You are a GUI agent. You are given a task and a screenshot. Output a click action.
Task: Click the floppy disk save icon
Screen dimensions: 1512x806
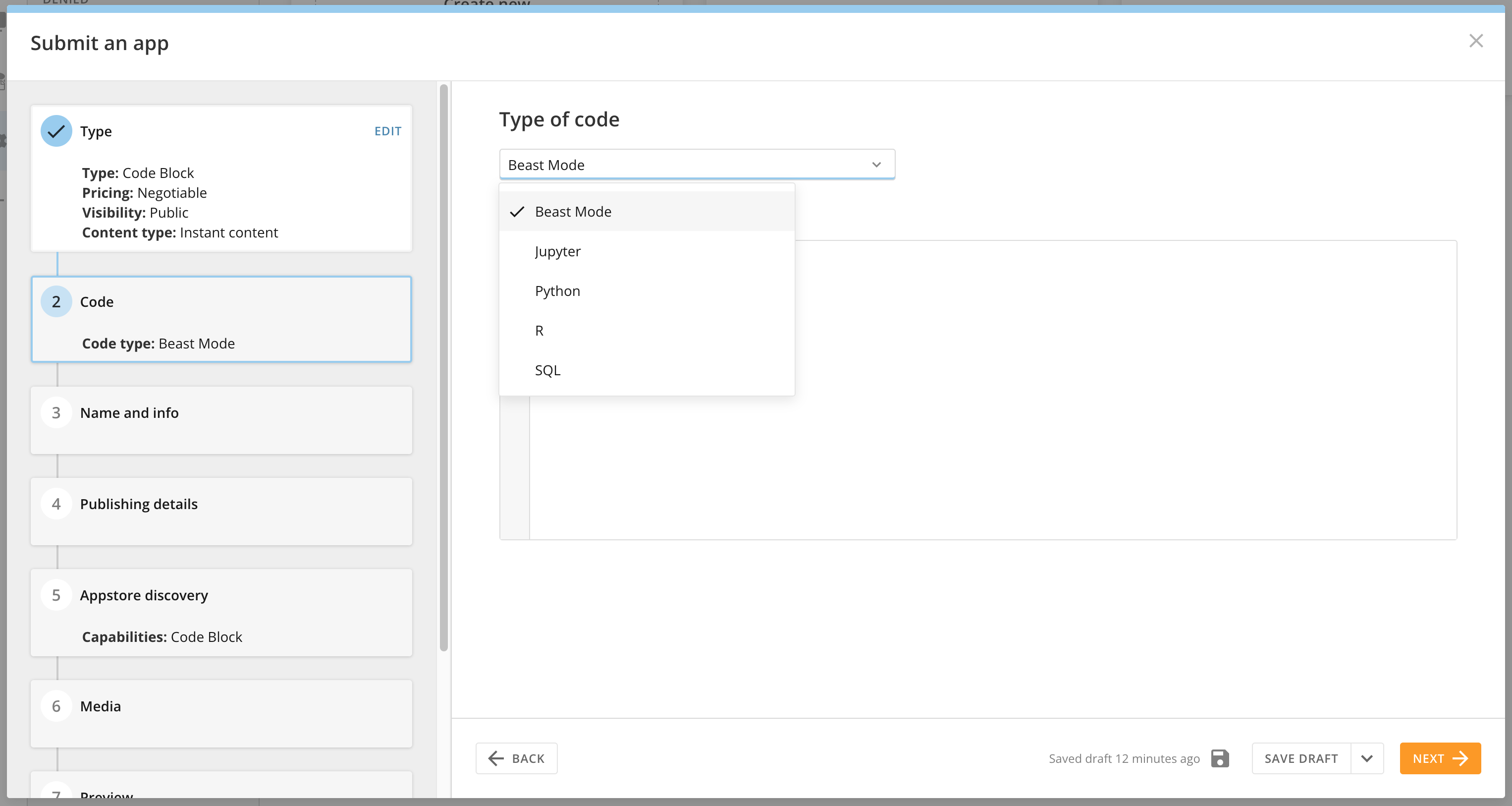[x=1220, y=758]
